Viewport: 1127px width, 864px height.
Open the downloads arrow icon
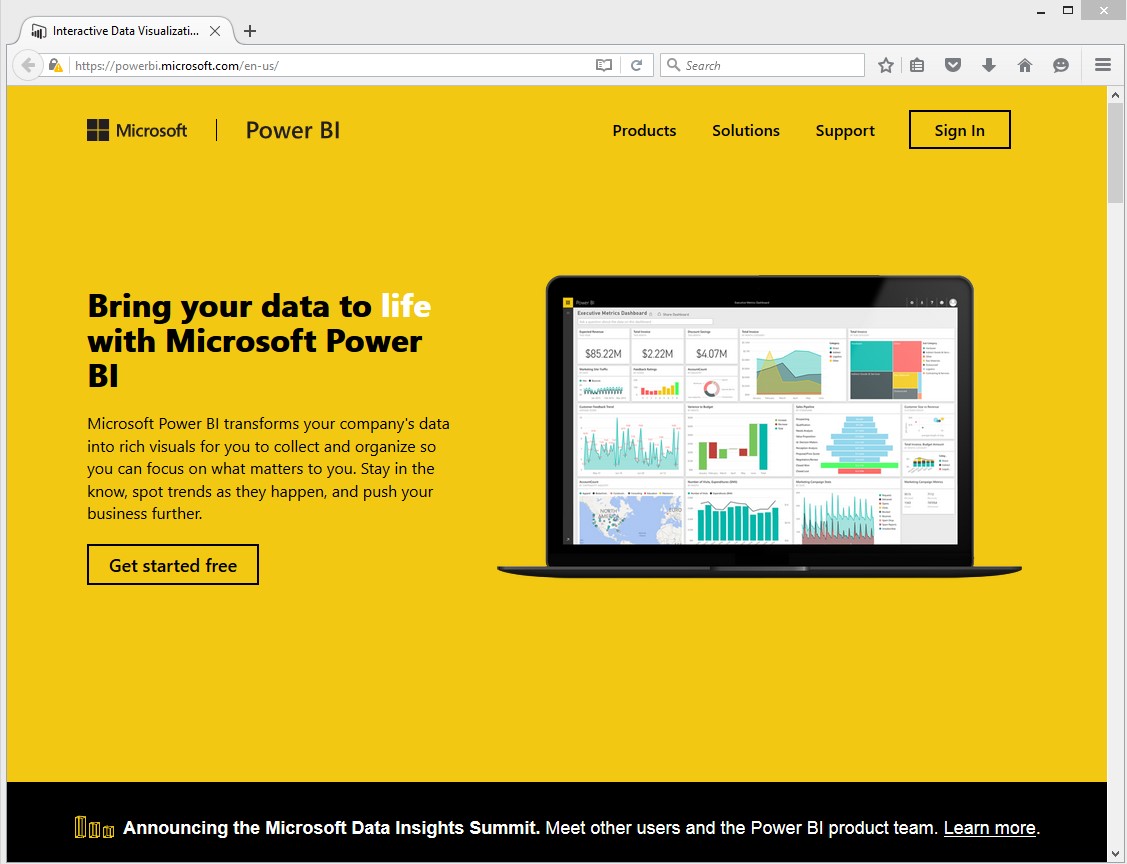click(x=989, y=65)
